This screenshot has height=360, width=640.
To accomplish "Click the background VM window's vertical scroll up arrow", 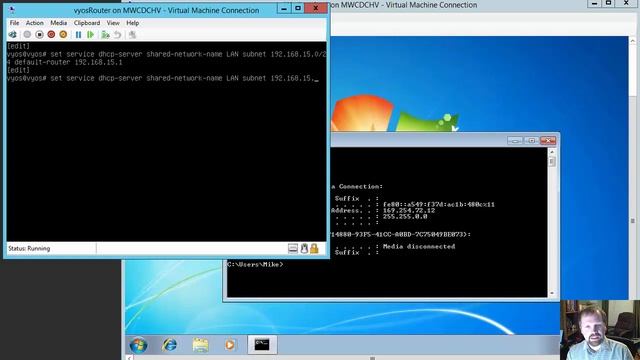I will pyautogui.click(x=633, y=41).
